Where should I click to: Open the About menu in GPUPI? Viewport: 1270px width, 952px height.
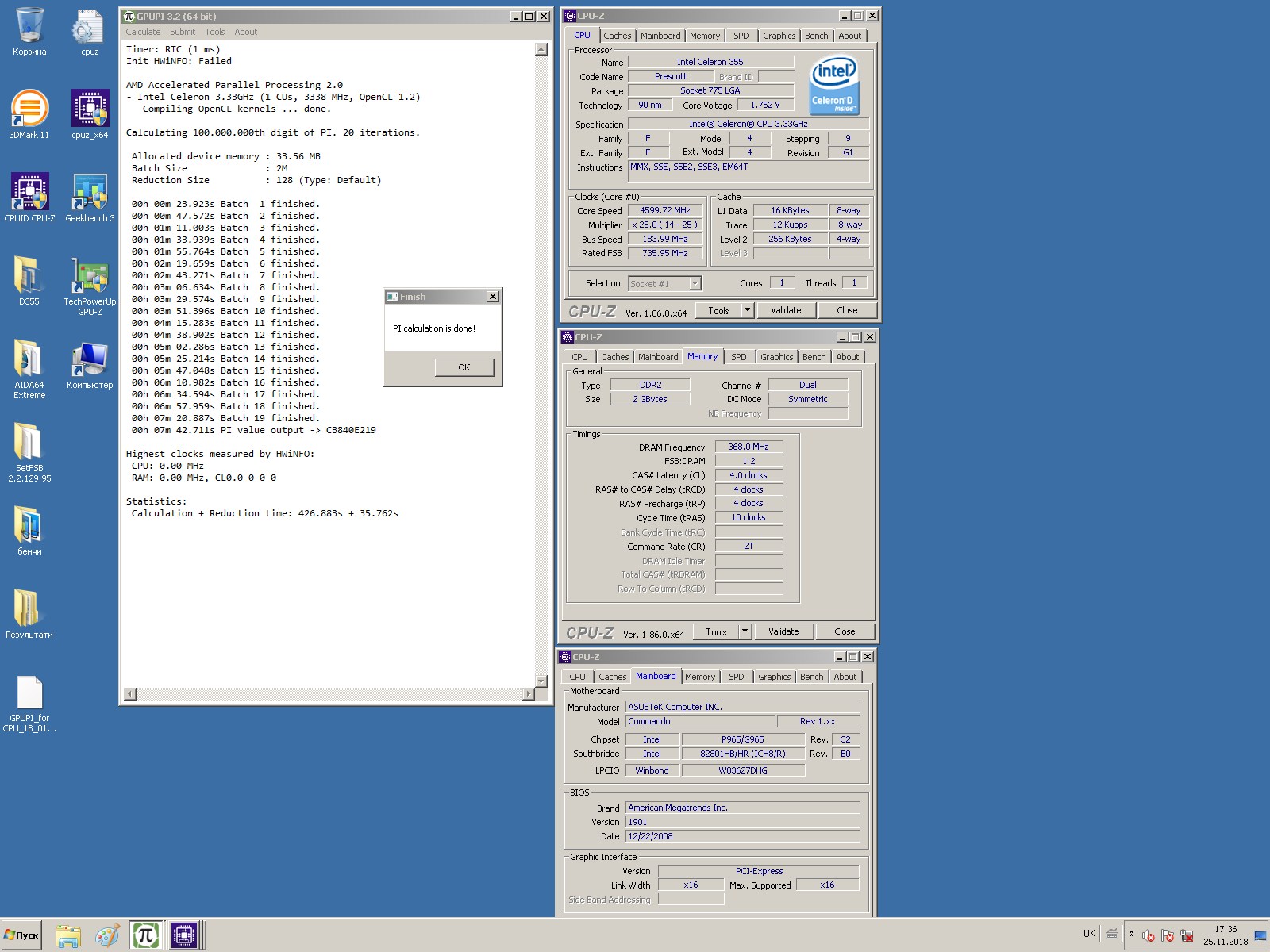click(x=246, y=32)
